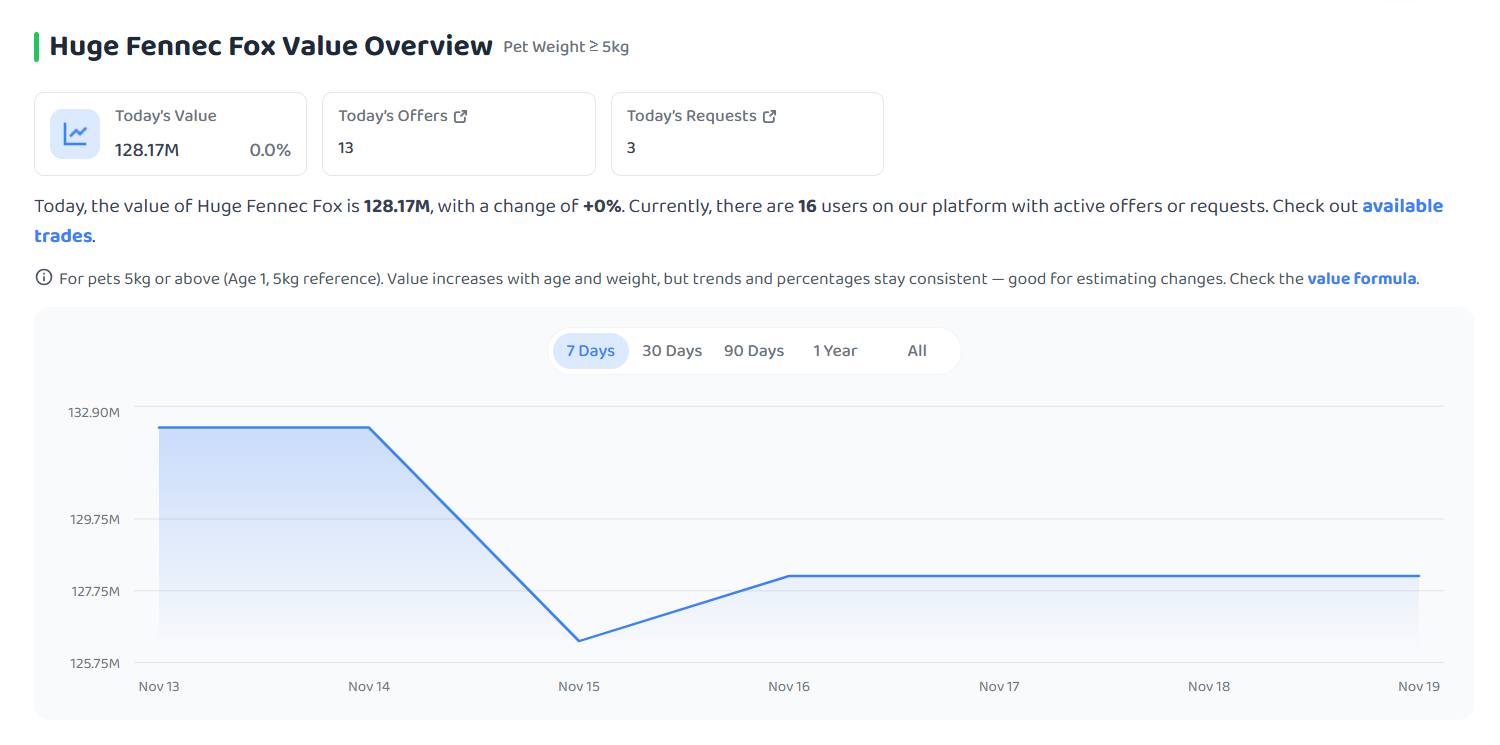Select the All time range

[x=917, y=351]
